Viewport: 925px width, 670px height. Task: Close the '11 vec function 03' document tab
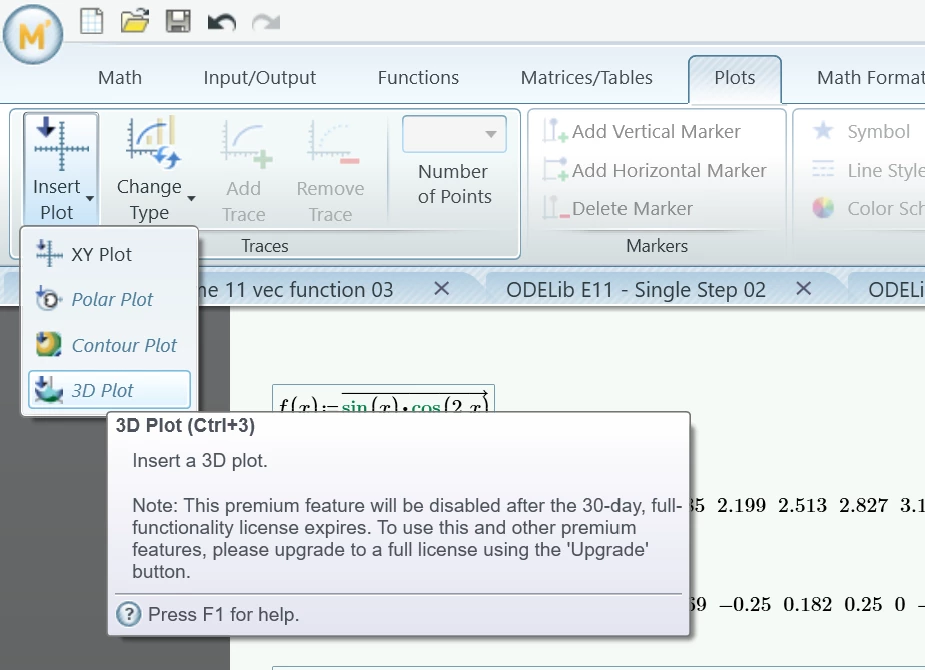click(x=441, y=288)
